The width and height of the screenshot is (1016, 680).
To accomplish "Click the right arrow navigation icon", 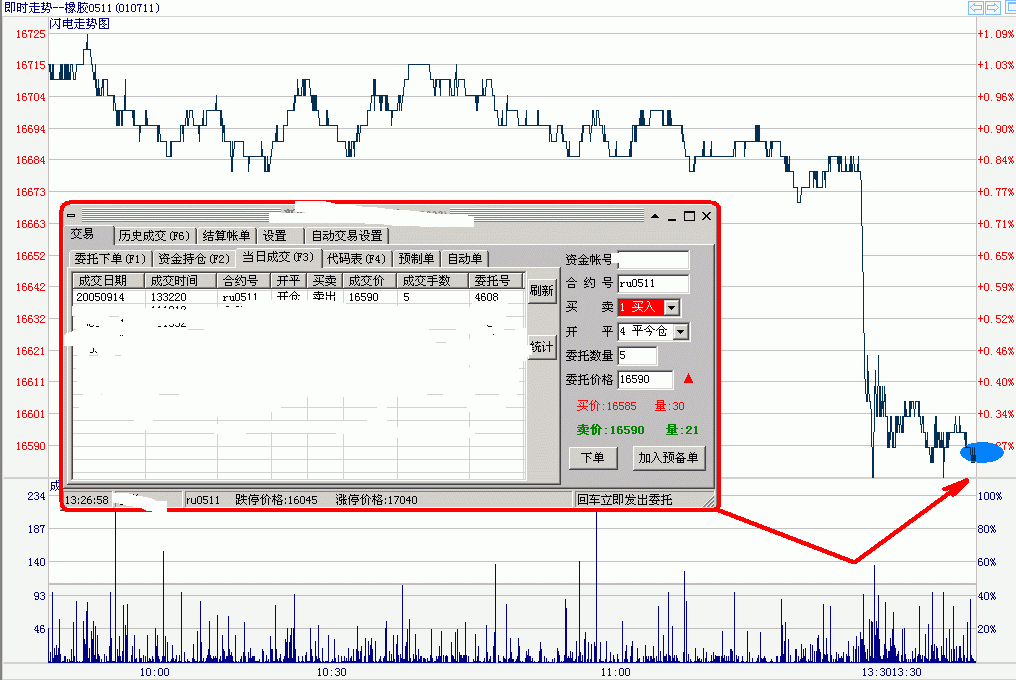I will tap(993, 8).
